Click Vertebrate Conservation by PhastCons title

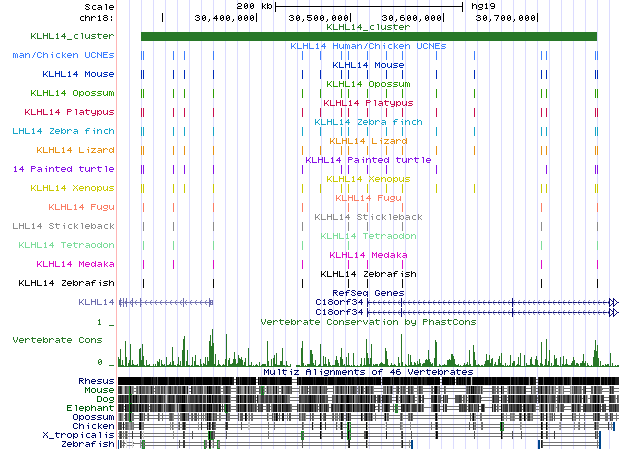[x=367, y=322]
